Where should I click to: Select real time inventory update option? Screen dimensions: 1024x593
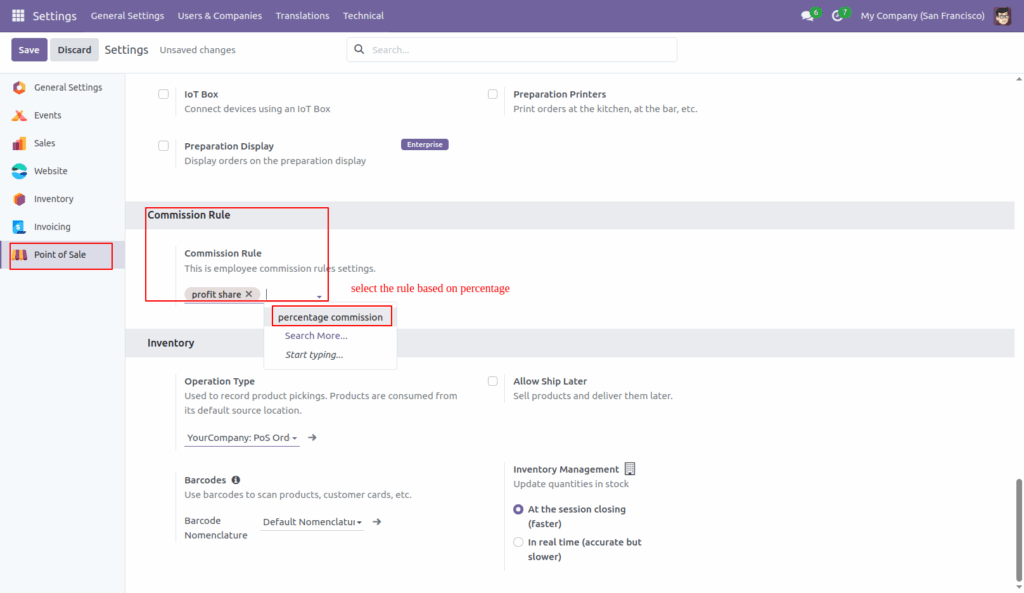518,541
